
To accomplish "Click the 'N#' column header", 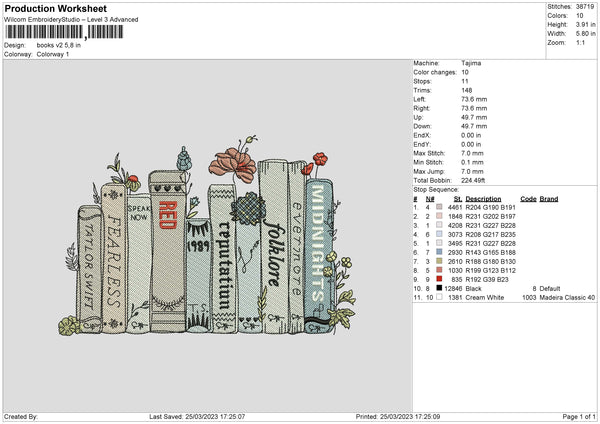I will pyautogui.click(x=430, y=199).
